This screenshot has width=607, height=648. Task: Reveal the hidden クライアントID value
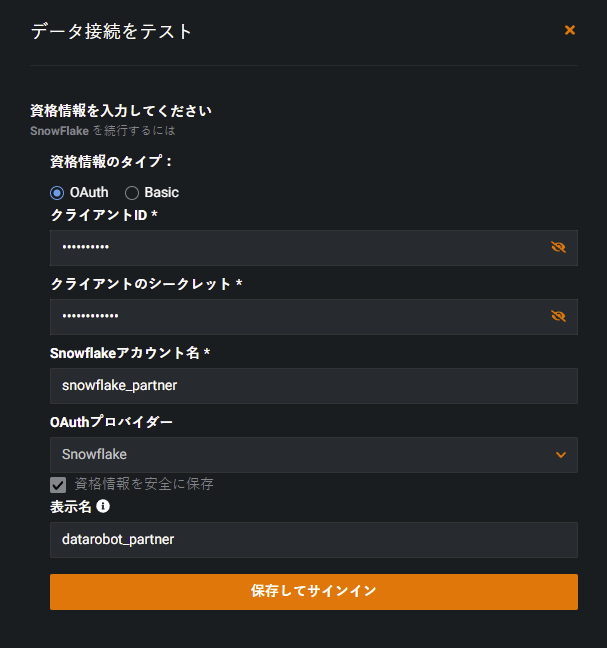558,247
